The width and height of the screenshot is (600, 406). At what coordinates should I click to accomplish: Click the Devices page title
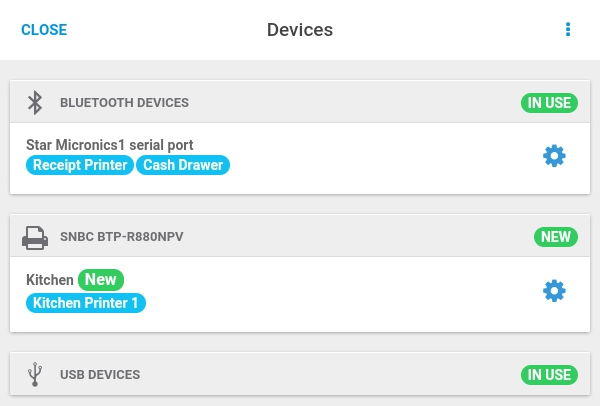pyautogui.click(x=300, y=30)
